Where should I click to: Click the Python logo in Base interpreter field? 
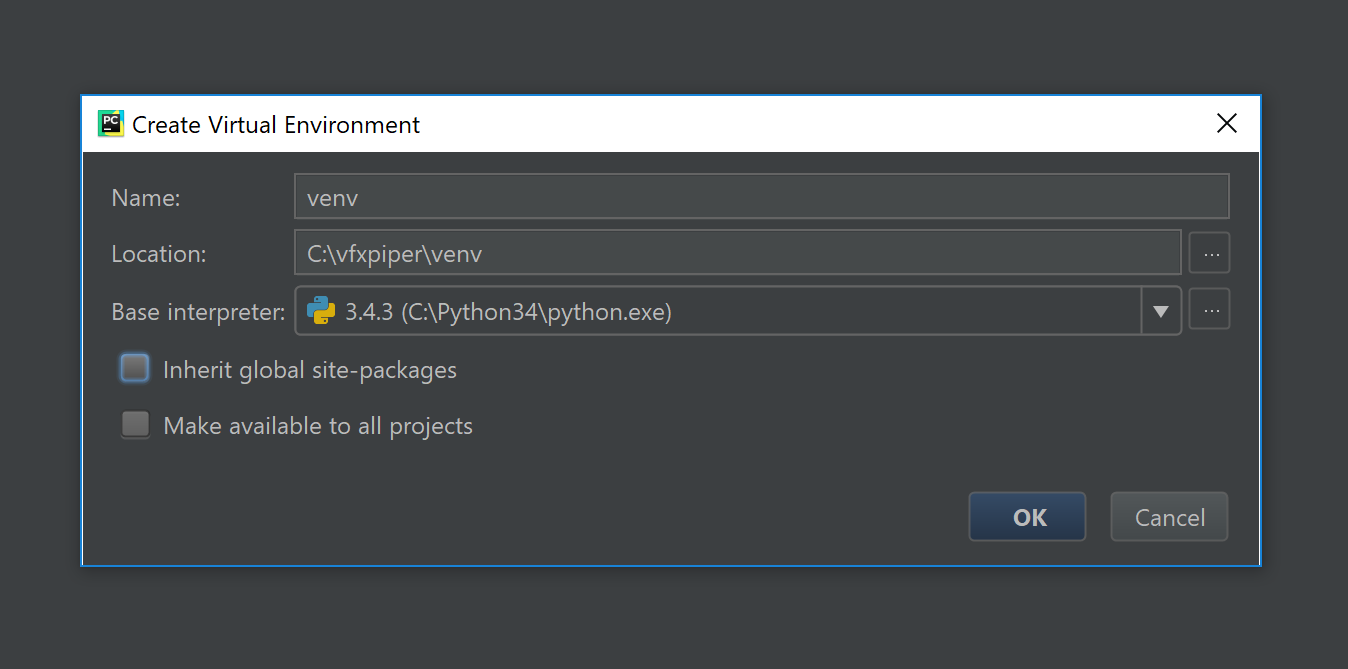pyautogui.click(x=321, y=311)
